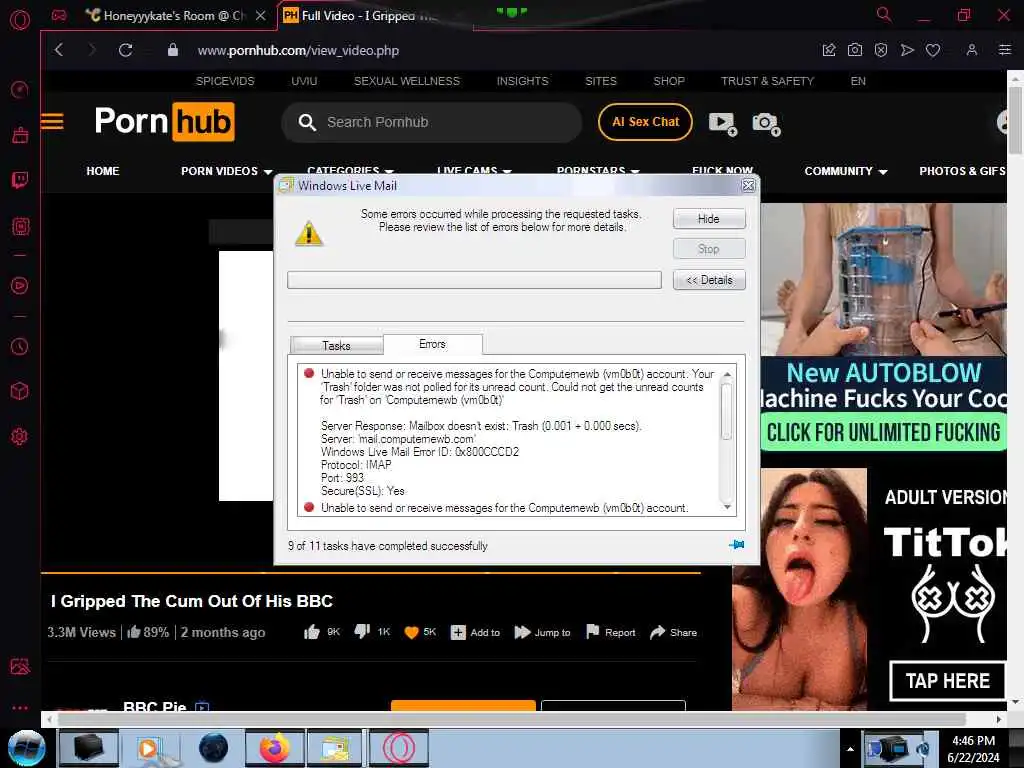The height and width of the screenshot is (768, 1024).
Task: Click the errors list scroll up arrow
Action: [x=727, y=374]
